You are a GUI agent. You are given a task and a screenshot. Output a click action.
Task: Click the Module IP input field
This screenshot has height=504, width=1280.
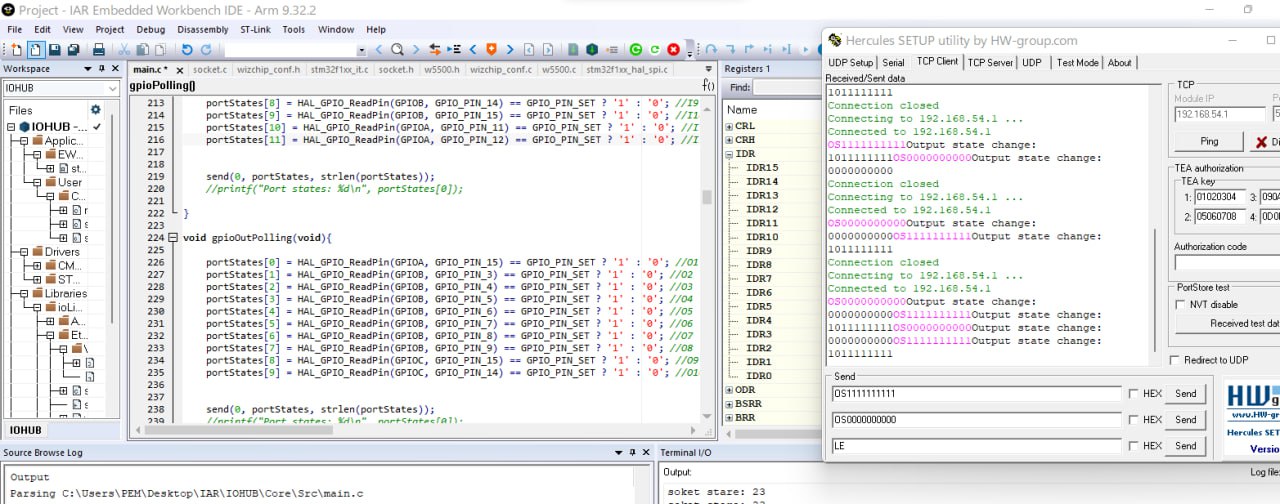click(1219, 114)
